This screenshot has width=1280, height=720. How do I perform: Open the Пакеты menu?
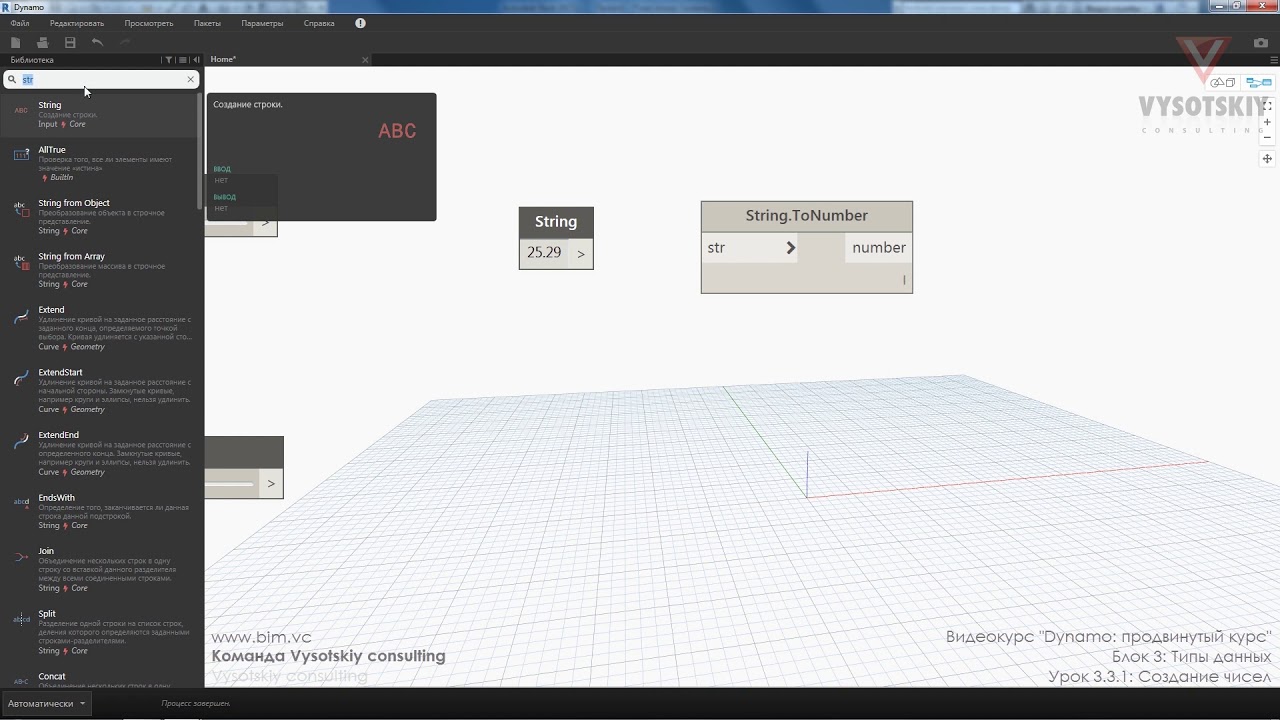coord(207,23)
